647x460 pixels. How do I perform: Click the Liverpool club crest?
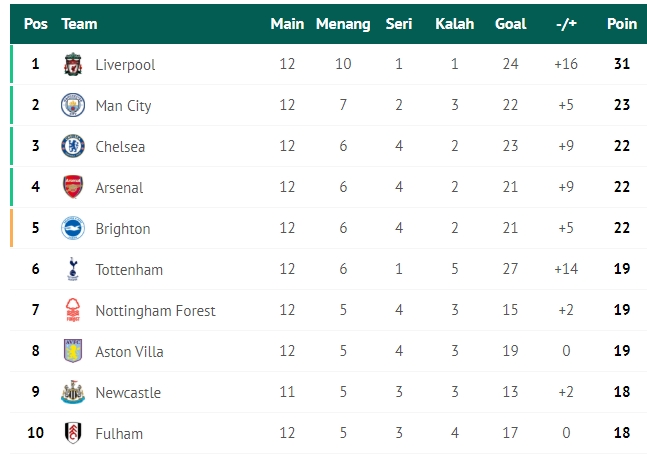73,64
